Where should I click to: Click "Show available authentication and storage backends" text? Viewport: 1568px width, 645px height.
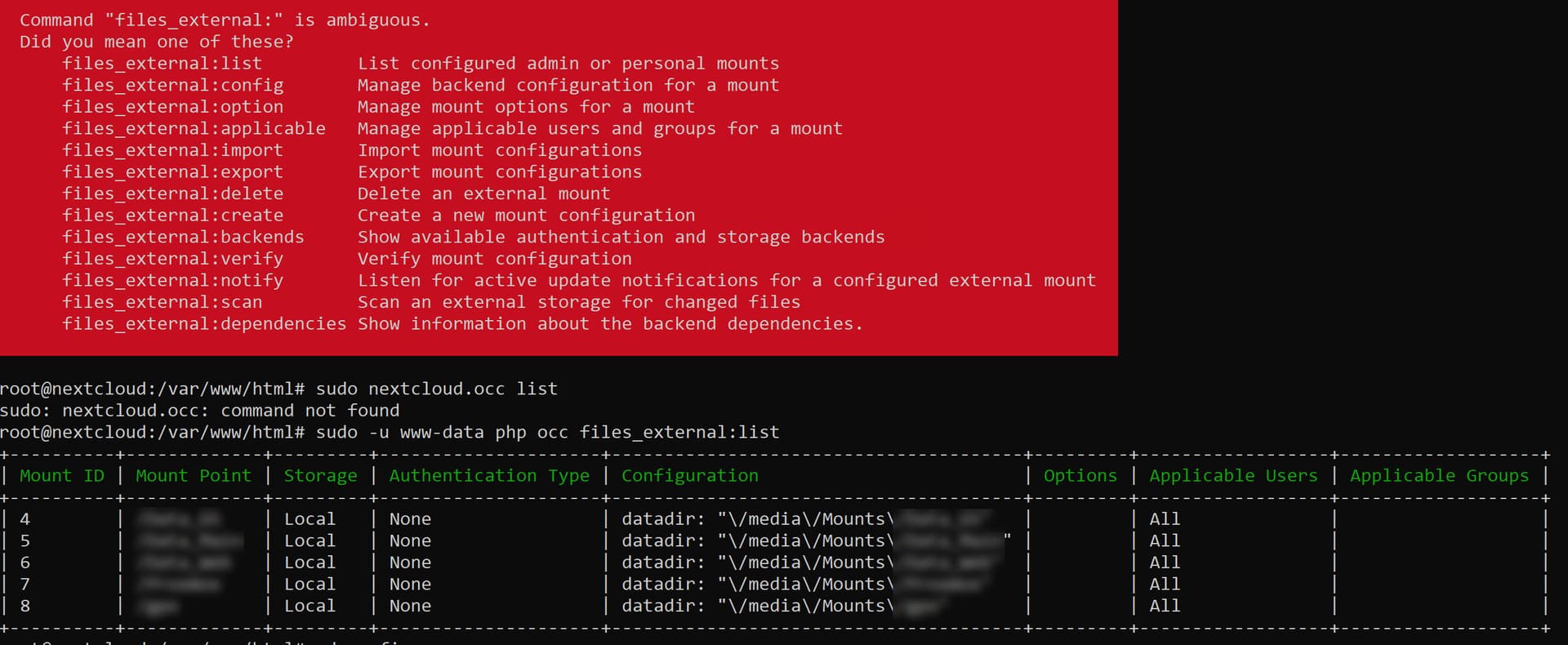[621, 237]
